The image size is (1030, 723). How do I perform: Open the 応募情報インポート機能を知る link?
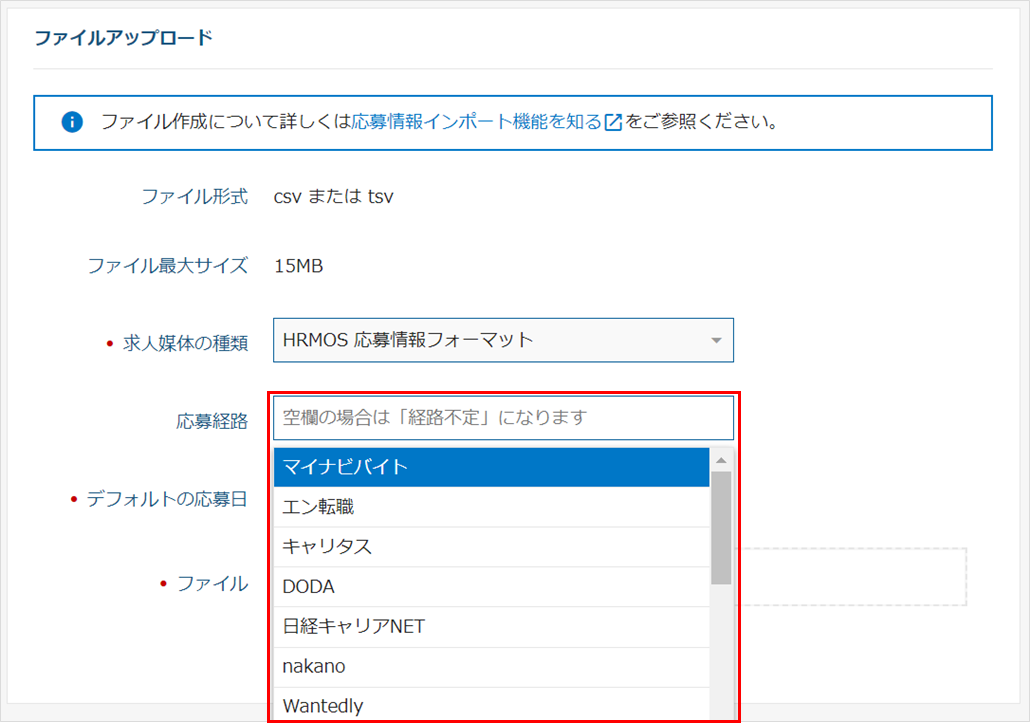click(x=476, y=122)
